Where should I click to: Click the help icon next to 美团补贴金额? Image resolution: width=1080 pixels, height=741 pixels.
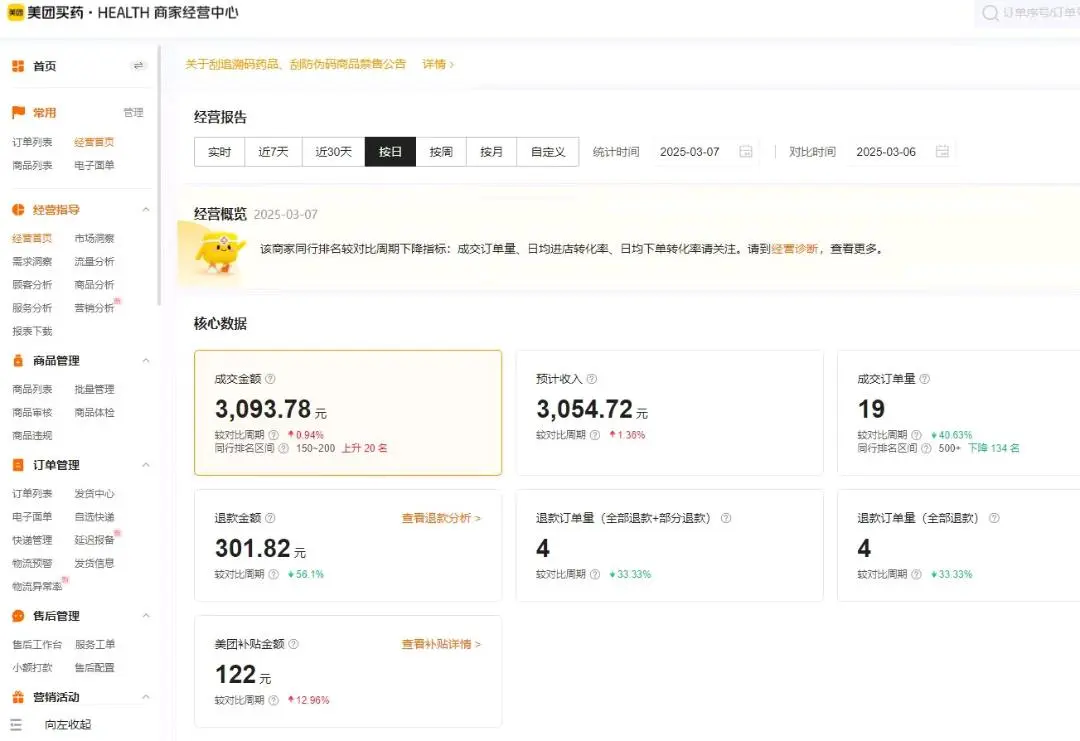point(293,644)
